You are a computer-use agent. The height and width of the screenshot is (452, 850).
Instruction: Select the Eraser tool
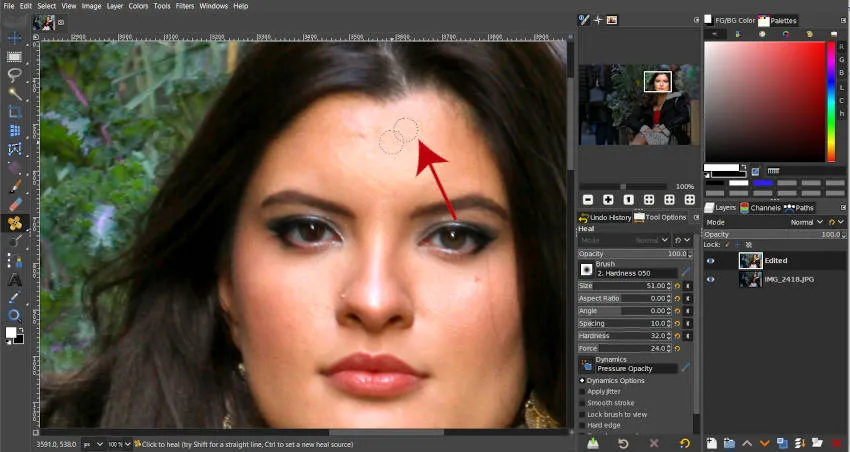(15, 204)
